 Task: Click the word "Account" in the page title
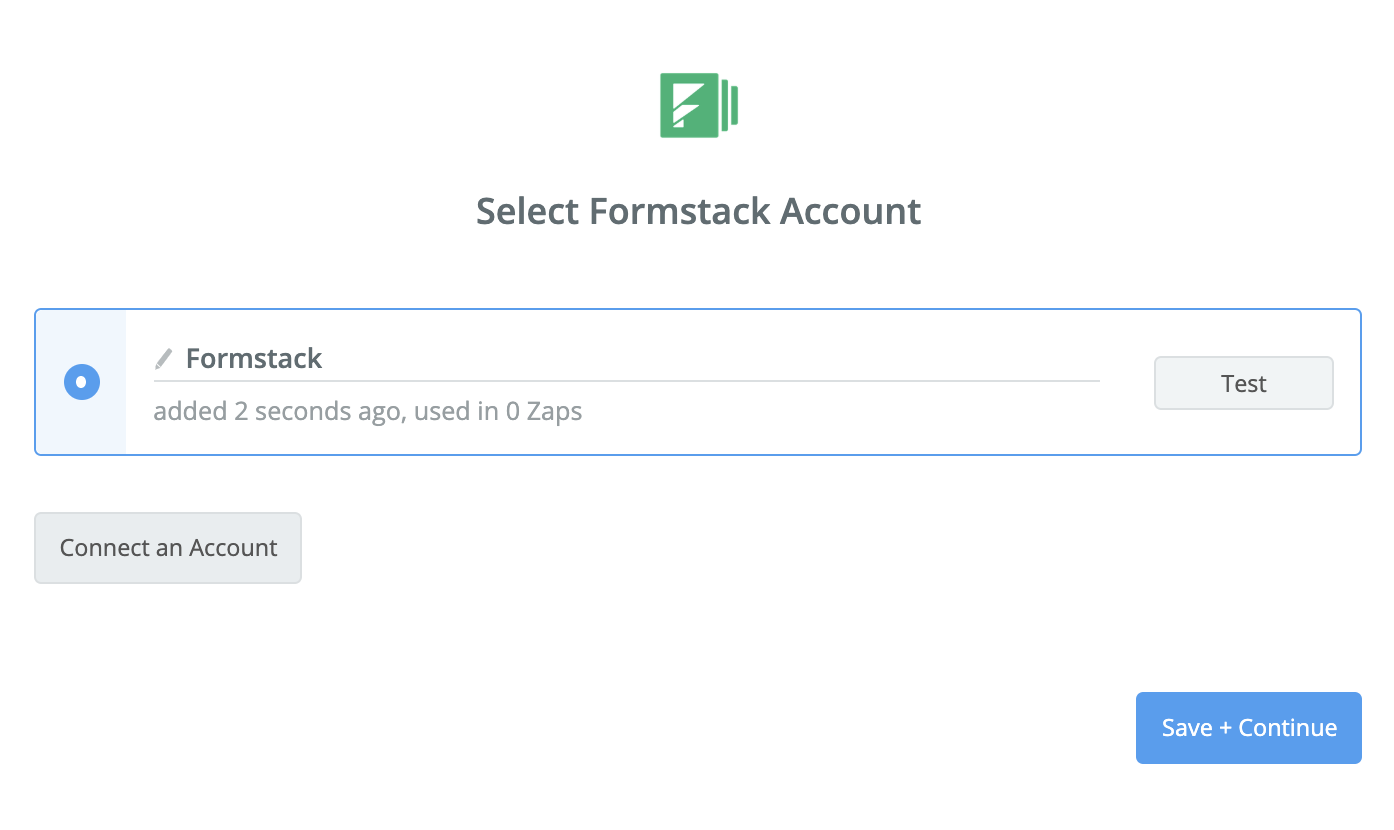tap(850, 212)
